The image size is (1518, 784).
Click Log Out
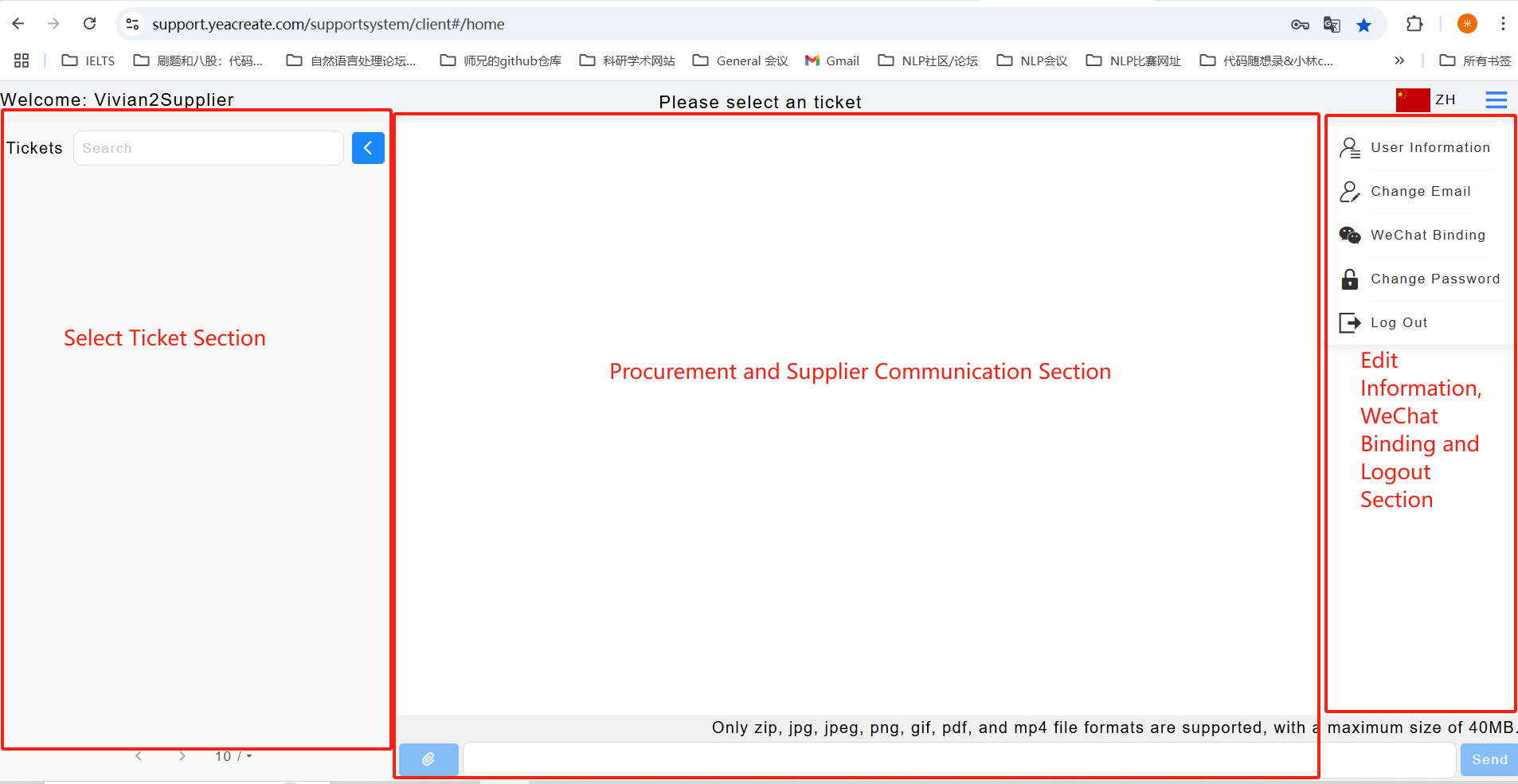tap(1399, 323)
